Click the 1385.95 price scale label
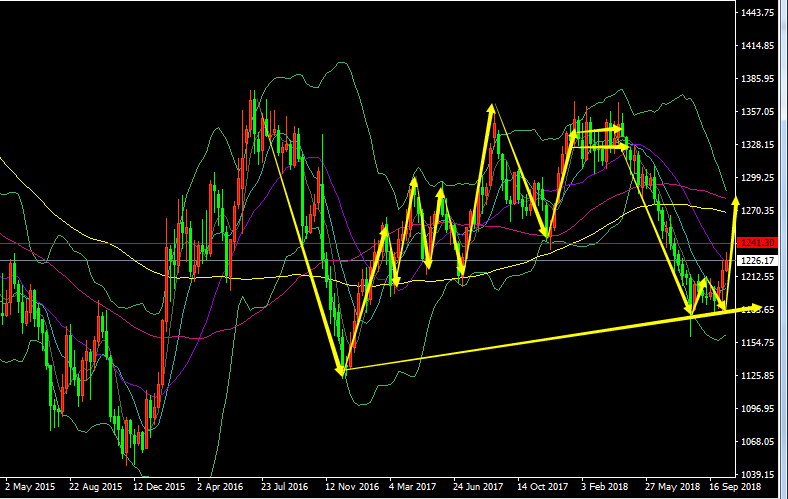This screenshot has height=499, width=788. pos(757,79)
